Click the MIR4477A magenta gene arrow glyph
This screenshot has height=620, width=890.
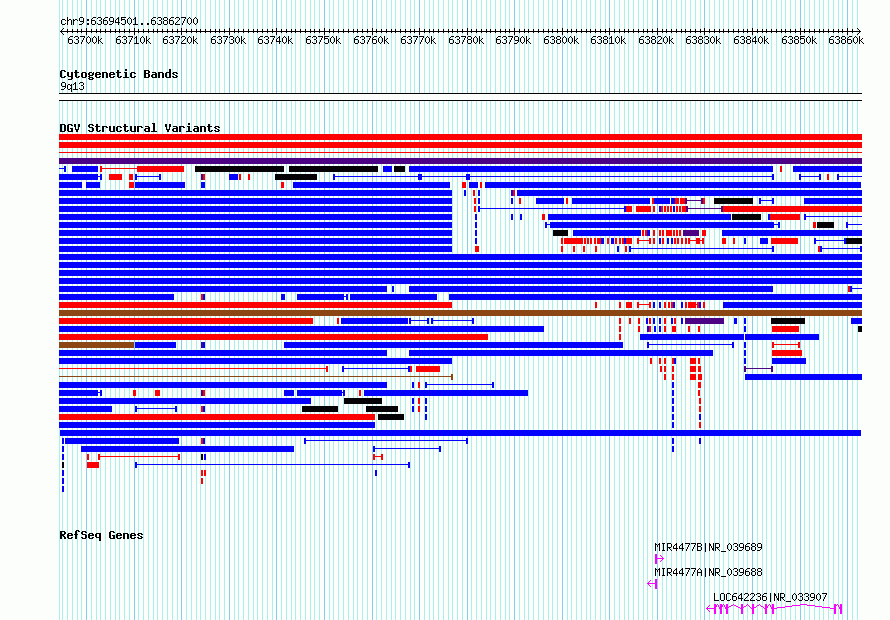coord(652,584)
